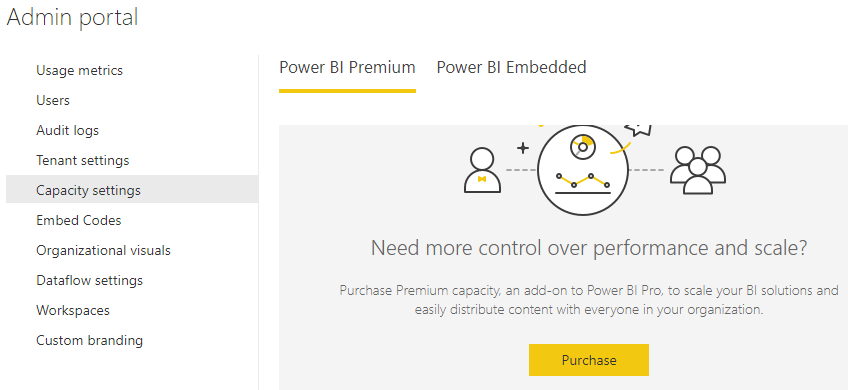Image resolution: width=848 pixels, height=390 pixels.
Task: Switch to Power BI Premium tab
Action: click(x=347, y=68)
